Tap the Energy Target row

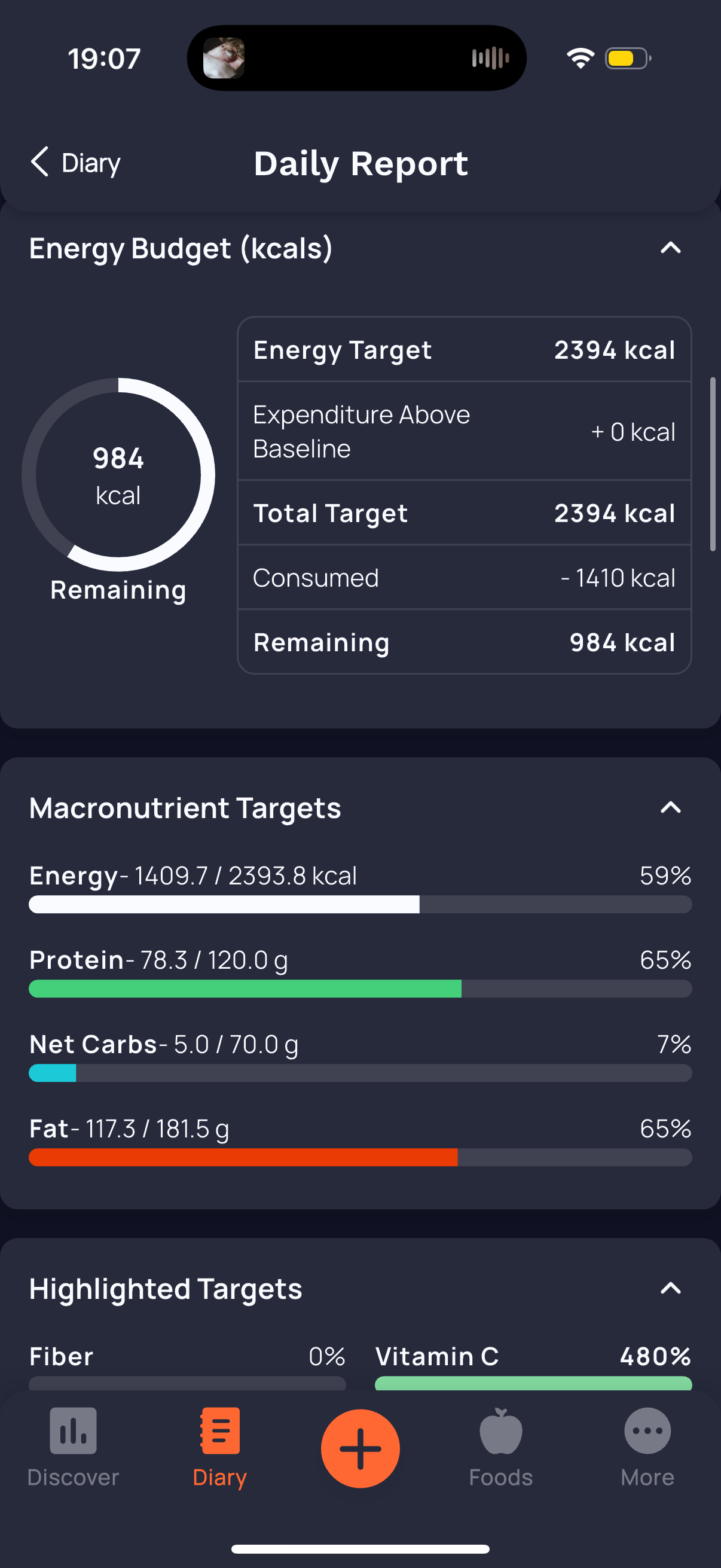pos(464,350)
